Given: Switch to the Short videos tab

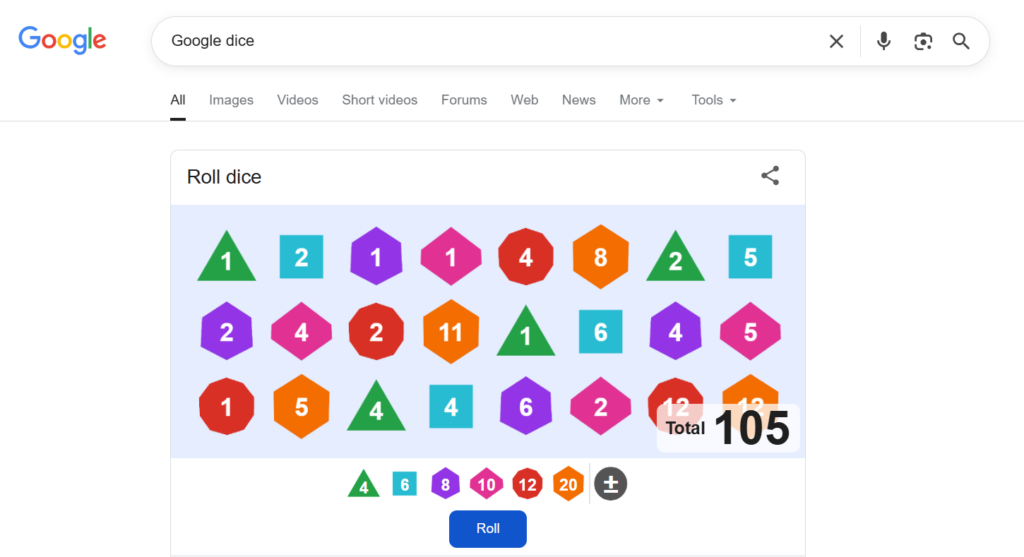Looking at the screenshot, I should pyautogui.click(x=379, y=100).
